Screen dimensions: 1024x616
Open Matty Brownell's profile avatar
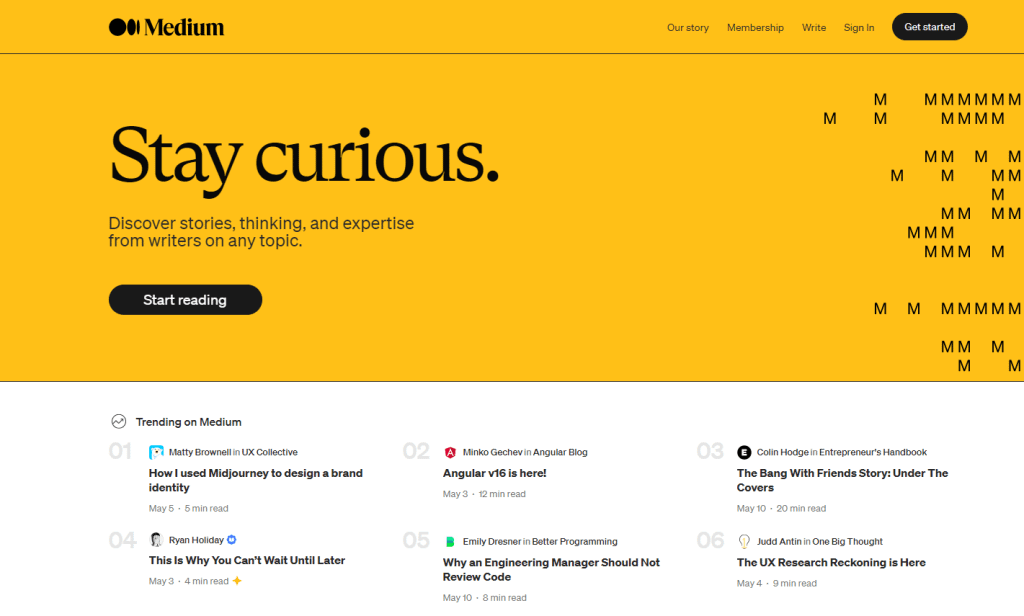click(x=155, y=451)
